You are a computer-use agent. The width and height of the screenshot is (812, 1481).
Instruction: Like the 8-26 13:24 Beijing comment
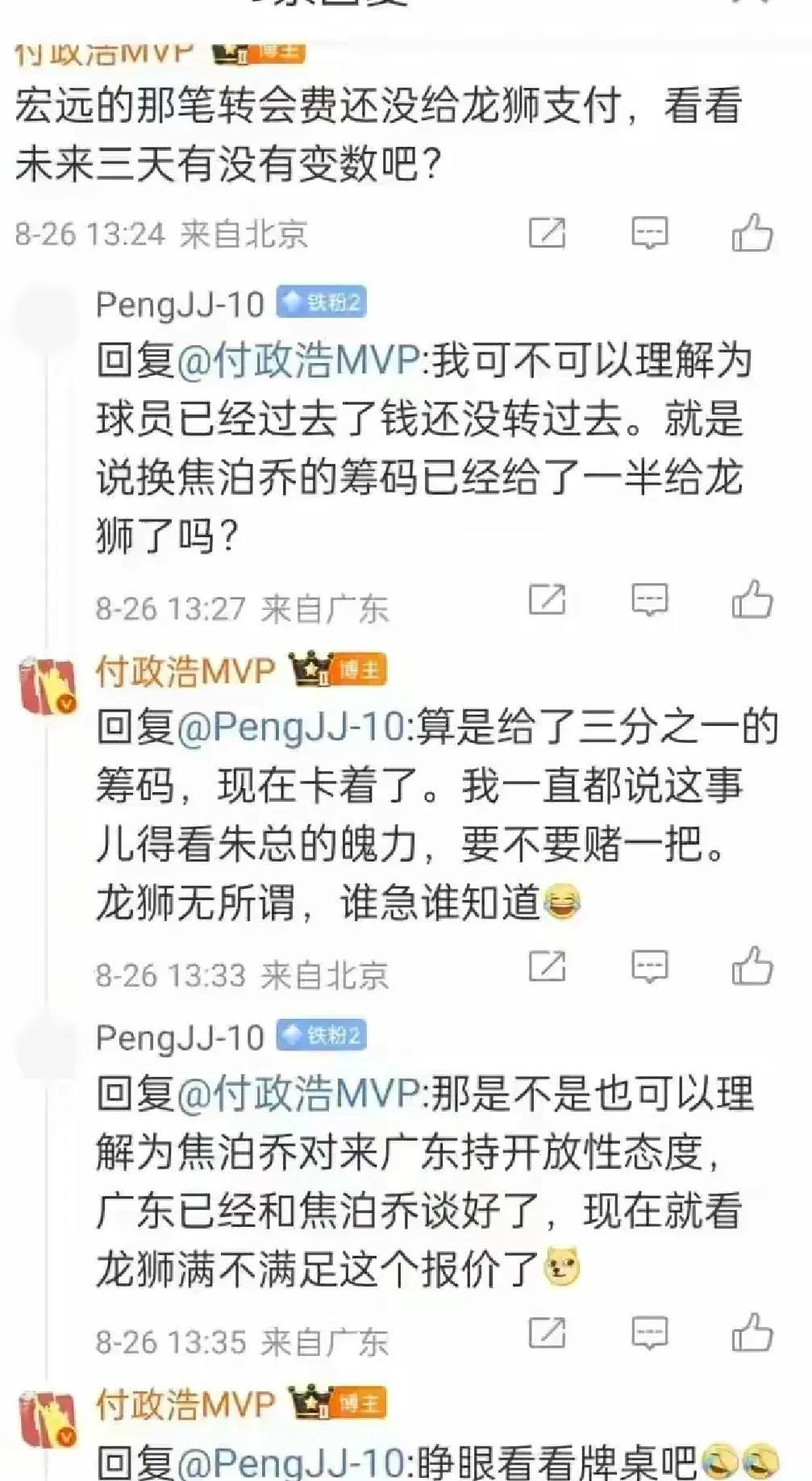752,233
